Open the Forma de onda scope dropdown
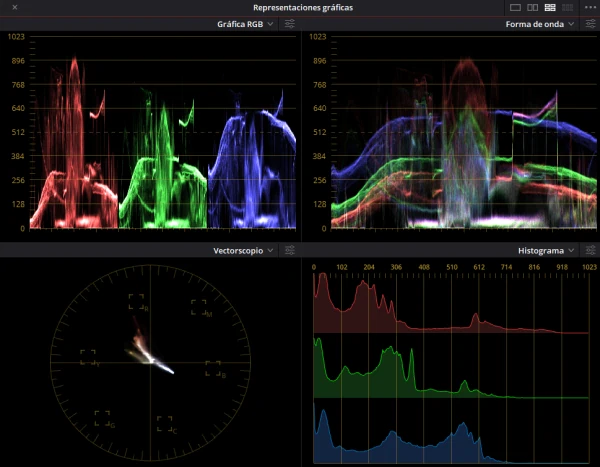The width and height of the screenshot is (600, 467). pyautogui.click(x=540, y=24)
